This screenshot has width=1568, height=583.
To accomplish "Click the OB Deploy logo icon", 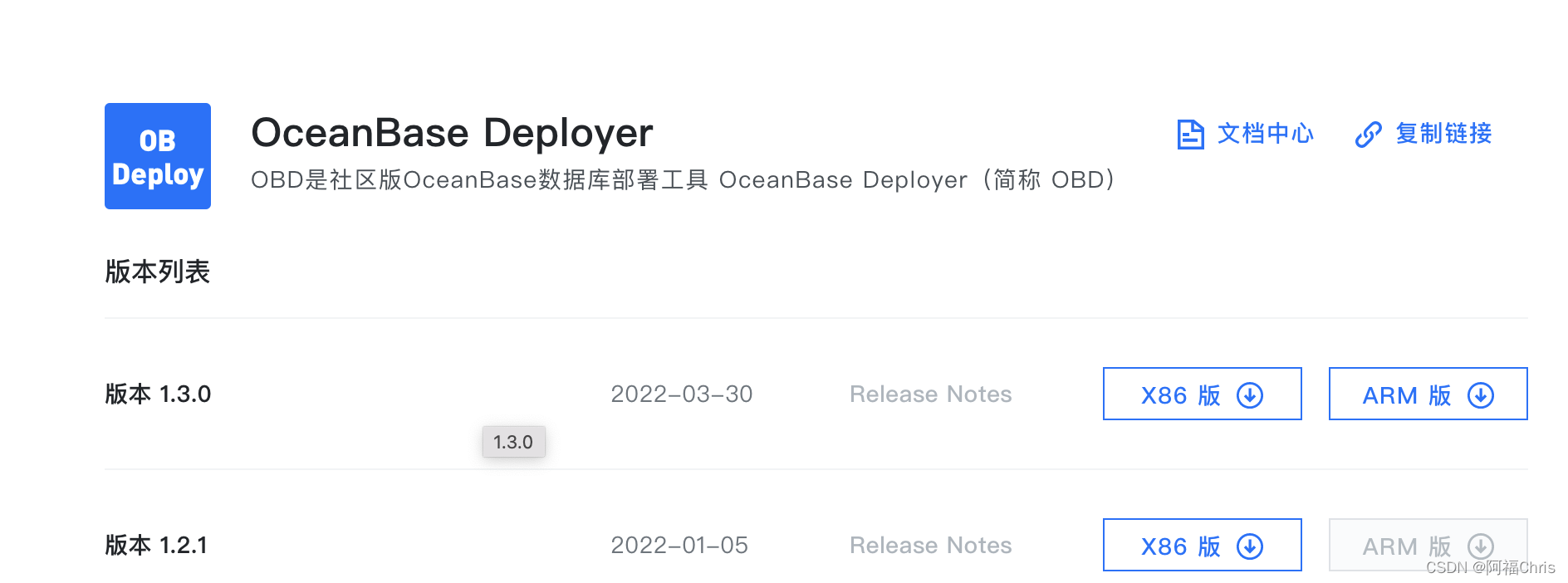I will pyautogui.click(x=157, y=156).
